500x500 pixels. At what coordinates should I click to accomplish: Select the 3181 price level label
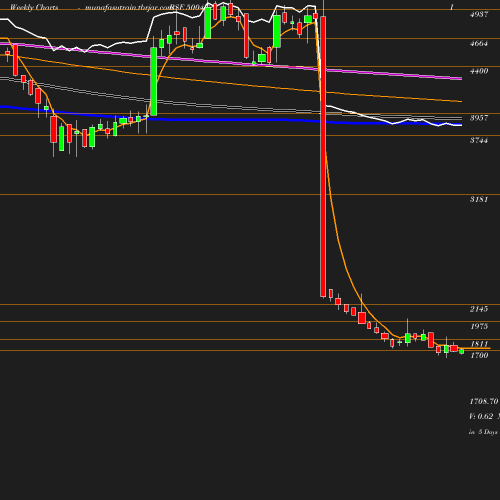click(479, 199)
